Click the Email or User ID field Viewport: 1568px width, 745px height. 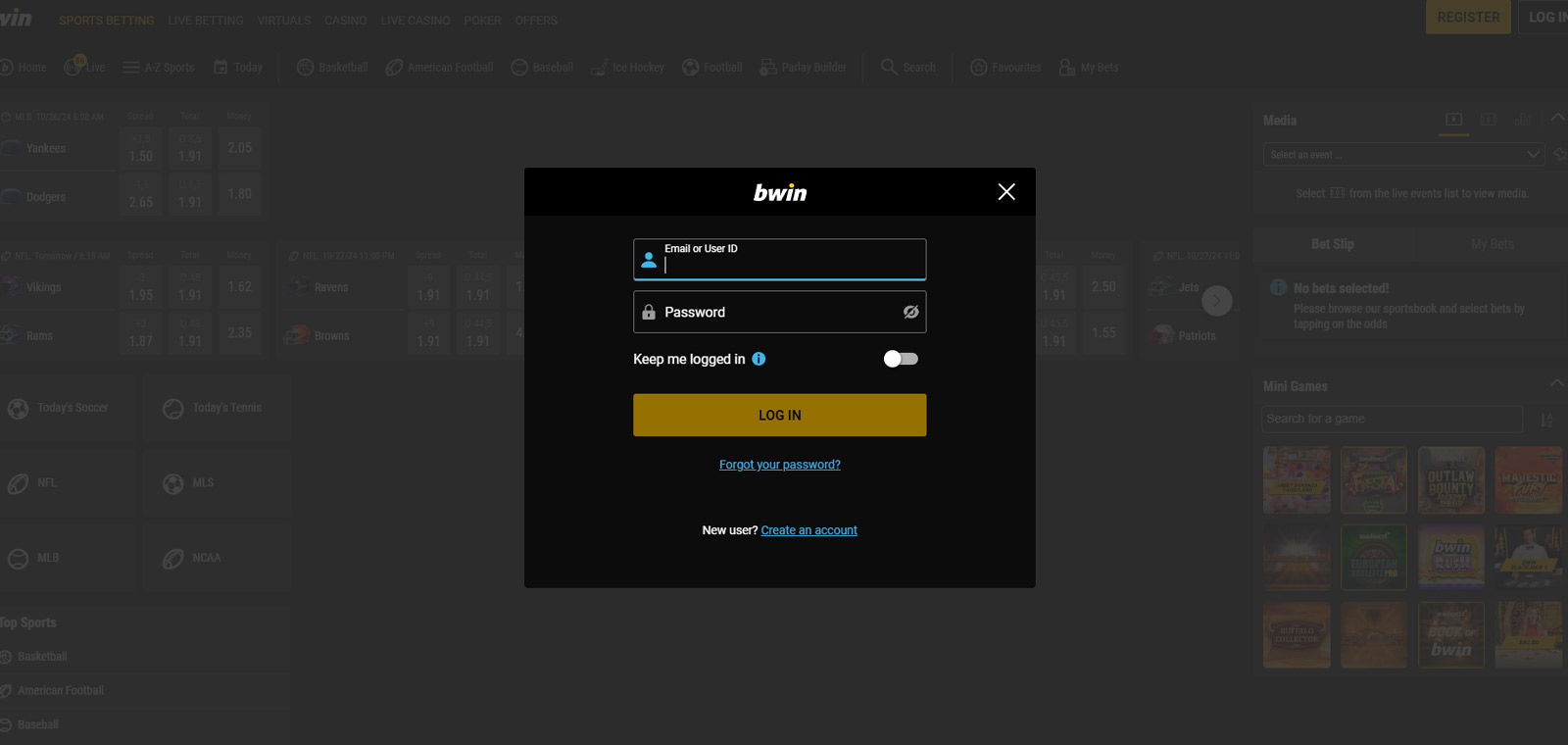coord(779,260)
